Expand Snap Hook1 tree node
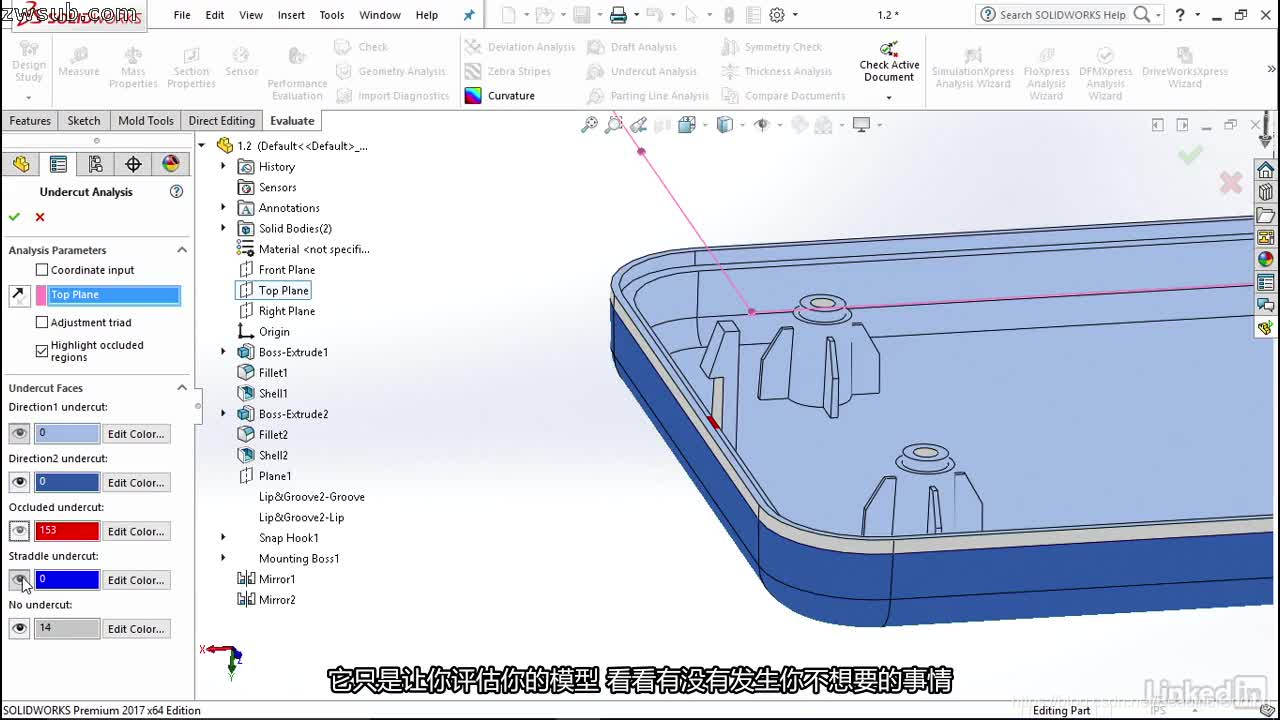The height and width of the screenshot is (720, 1280). click(223, 538)
